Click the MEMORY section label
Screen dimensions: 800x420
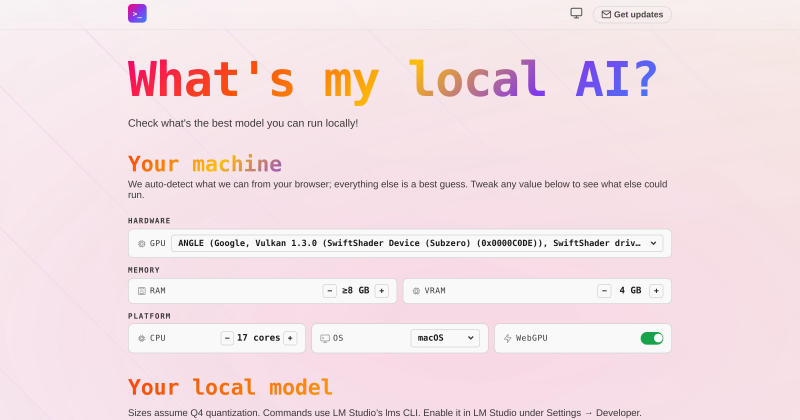tap(144, 269)
